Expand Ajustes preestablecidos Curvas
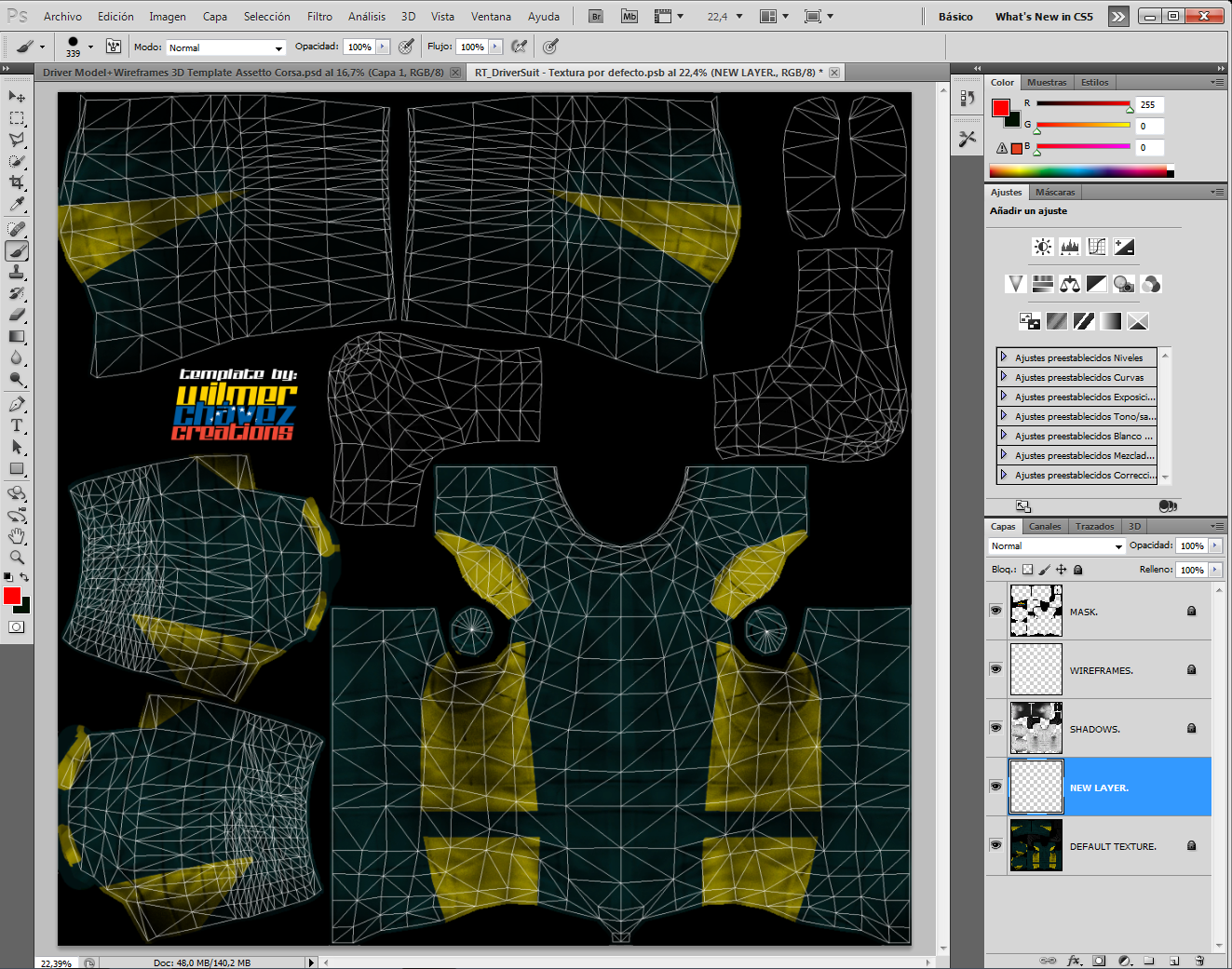Viewport: 1232px width, 969px height. pos(1004,376)
